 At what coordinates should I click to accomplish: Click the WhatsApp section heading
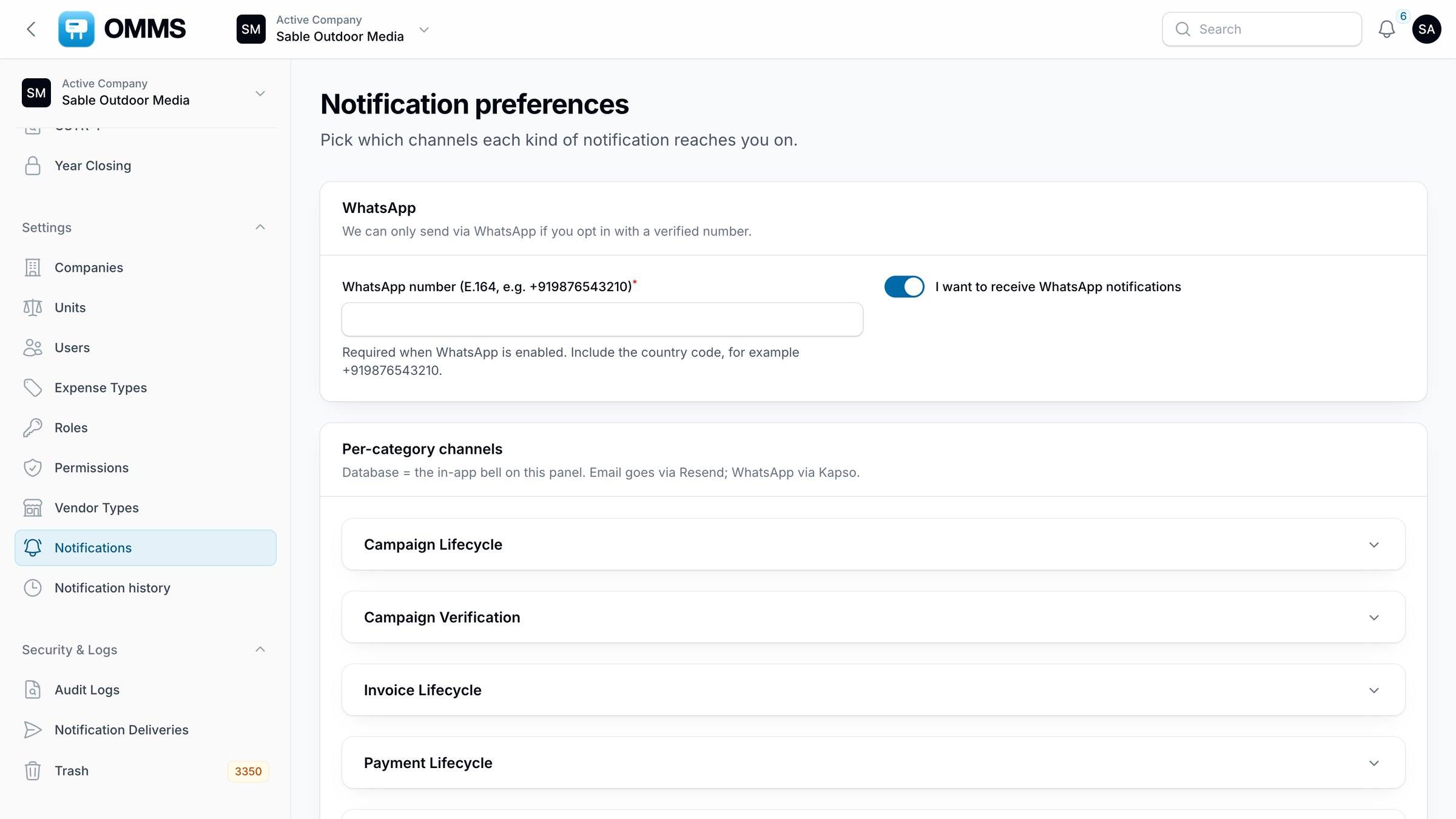point(379,208)
